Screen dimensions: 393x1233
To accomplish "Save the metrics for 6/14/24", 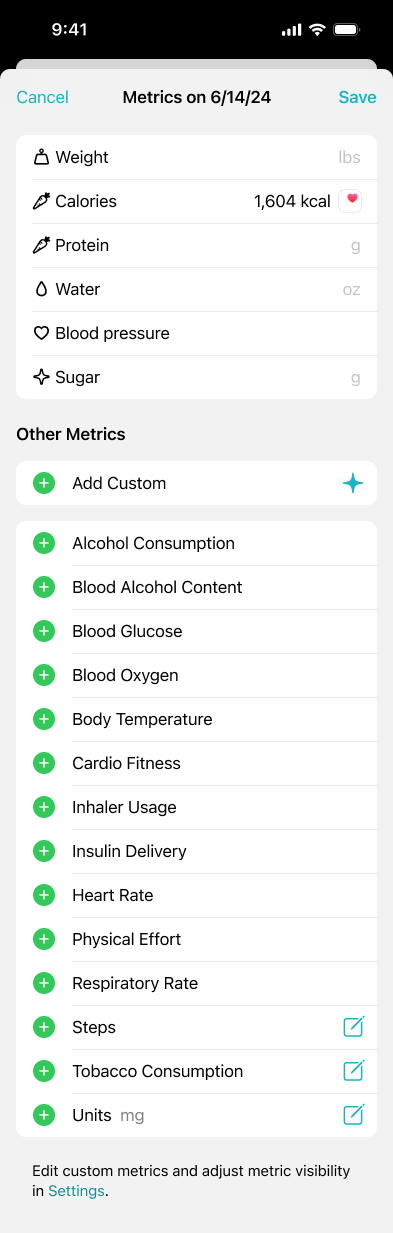I will [x=357, y=97].
